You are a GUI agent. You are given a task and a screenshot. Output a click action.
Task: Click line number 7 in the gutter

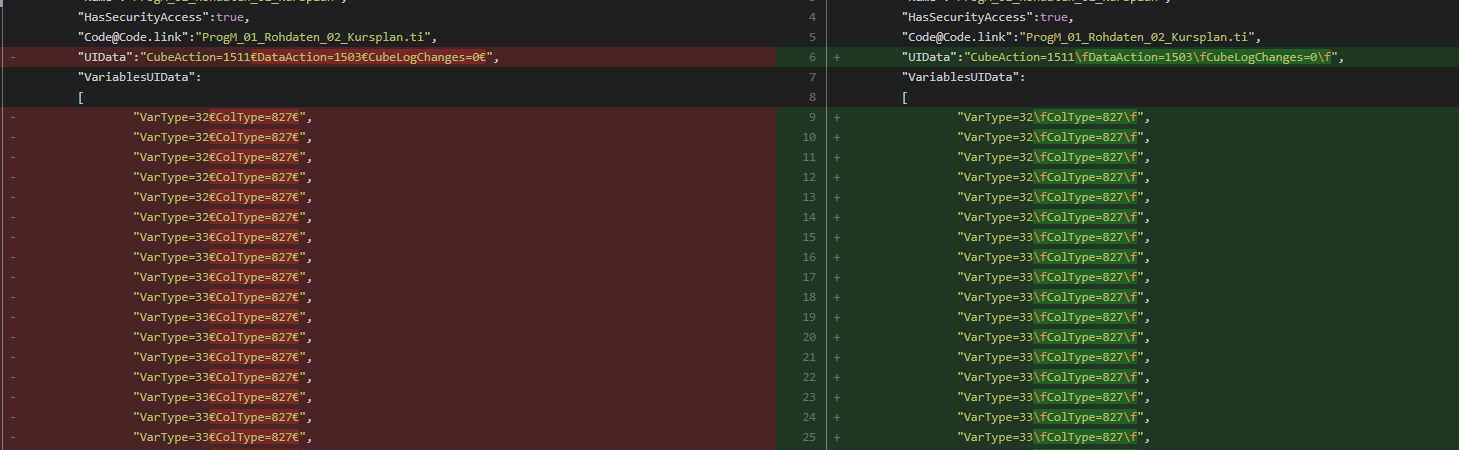[x=812, y=77]
